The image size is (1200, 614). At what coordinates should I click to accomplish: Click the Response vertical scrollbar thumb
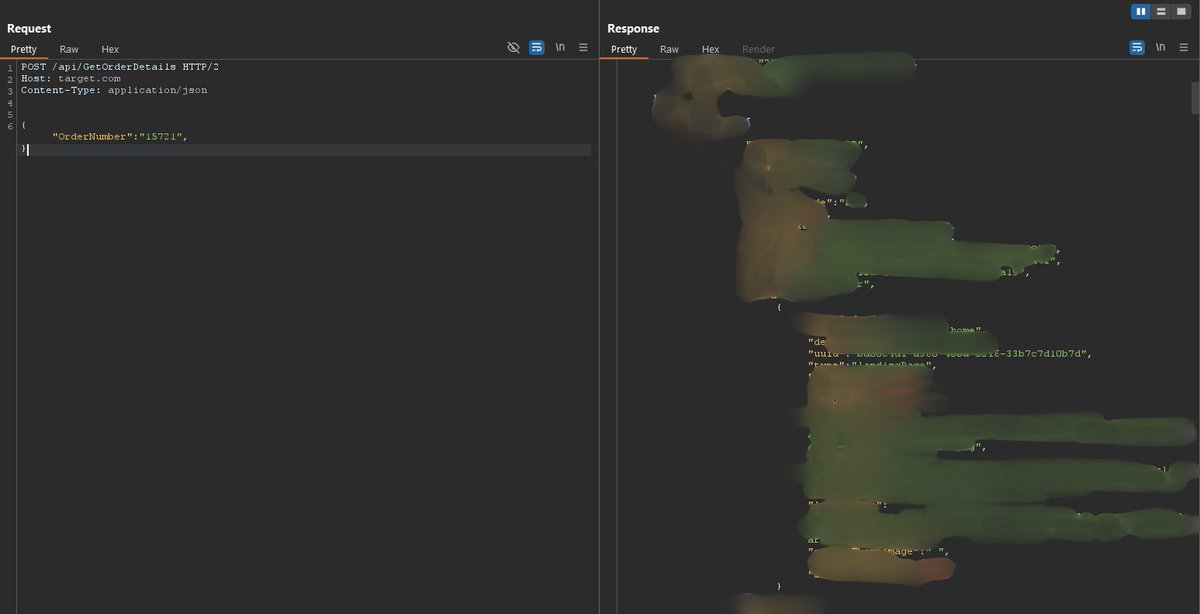pyautogui.click(x=1195, y=99)
